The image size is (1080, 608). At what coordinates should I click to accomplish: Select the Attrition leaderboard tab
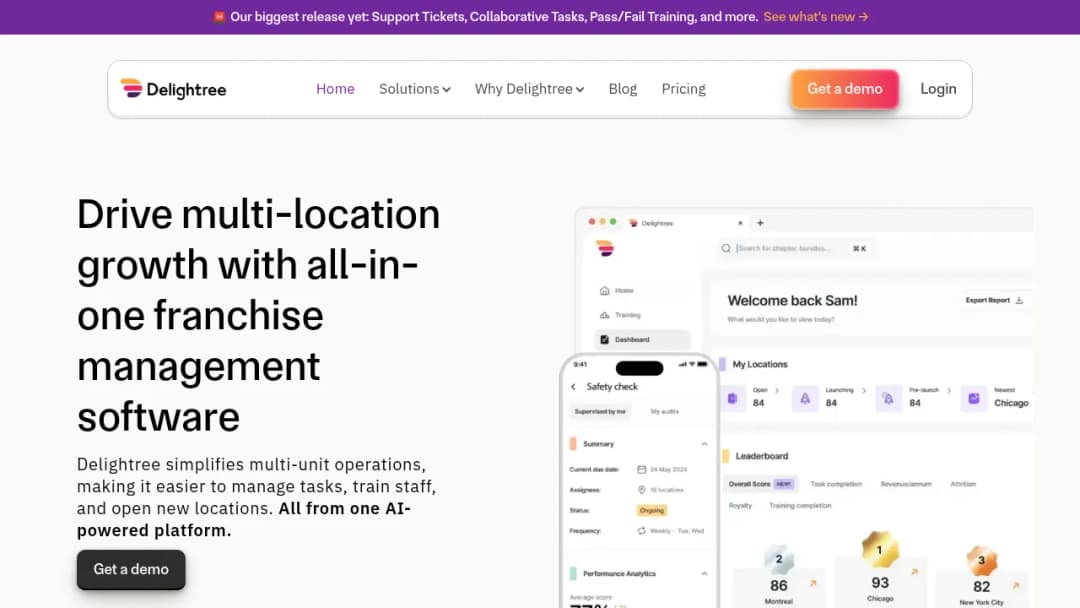[x=963, y=484]
